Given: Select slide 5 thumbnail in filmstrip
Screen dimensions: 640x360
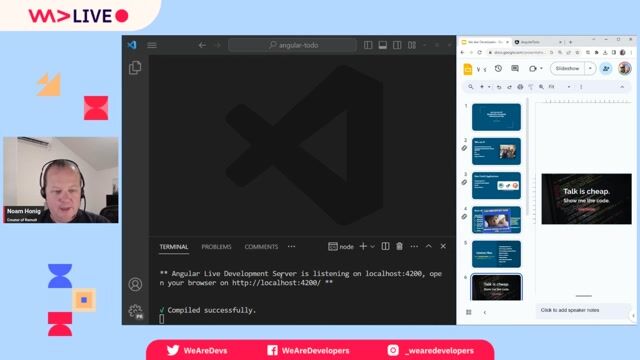Looking at the screenshot, I should tap(496, 254).
